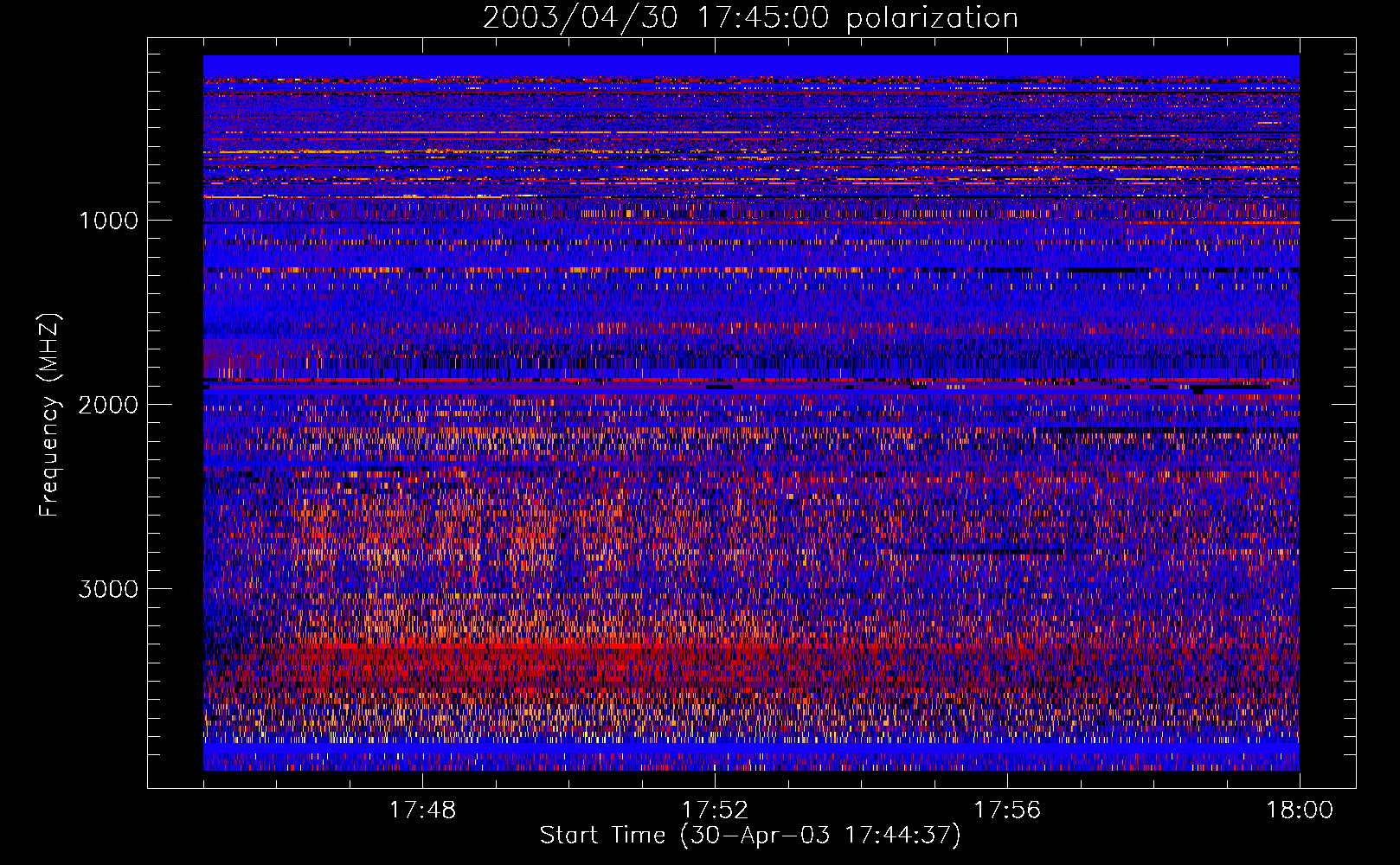Select the 1000 frequency axis label
This screenshot has width=1400, height=865.
pos(108,221)
